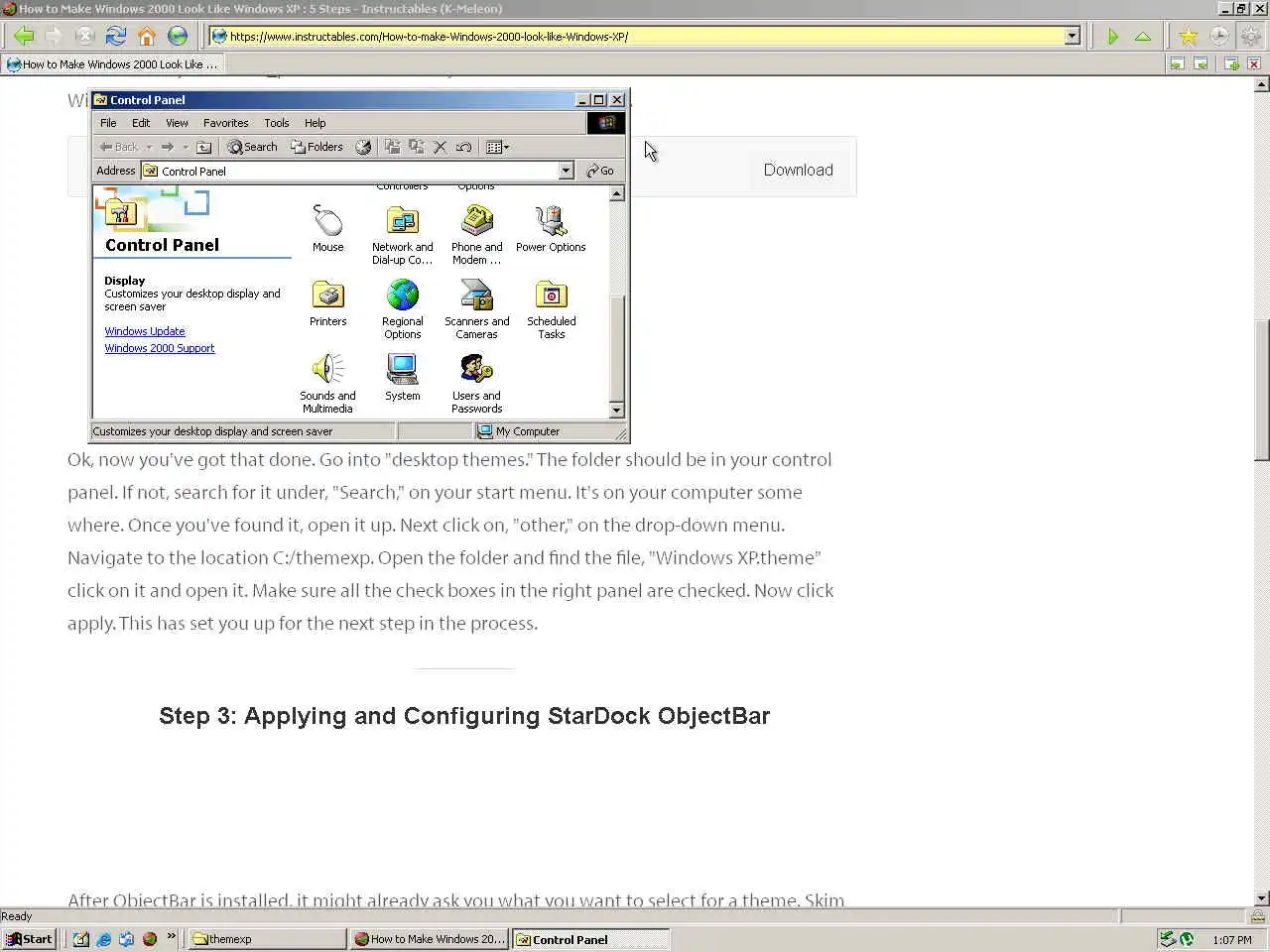Open preferences with the gear icon
1270x952 pixels.
(x=1249, y=37)
